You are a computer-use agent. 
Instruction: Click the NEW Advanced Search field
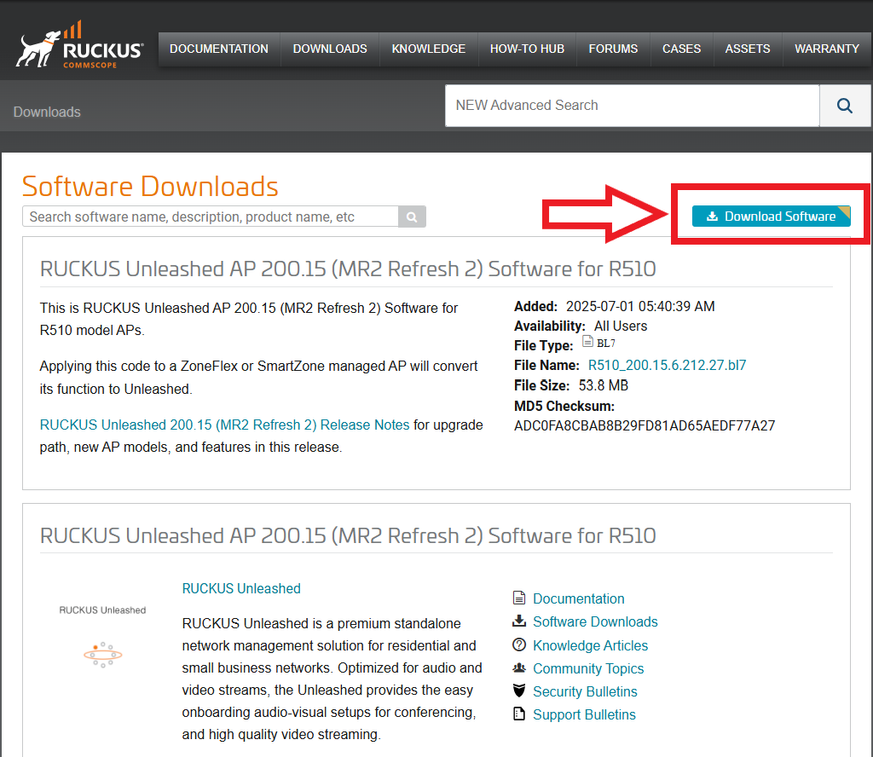(632, 106)
